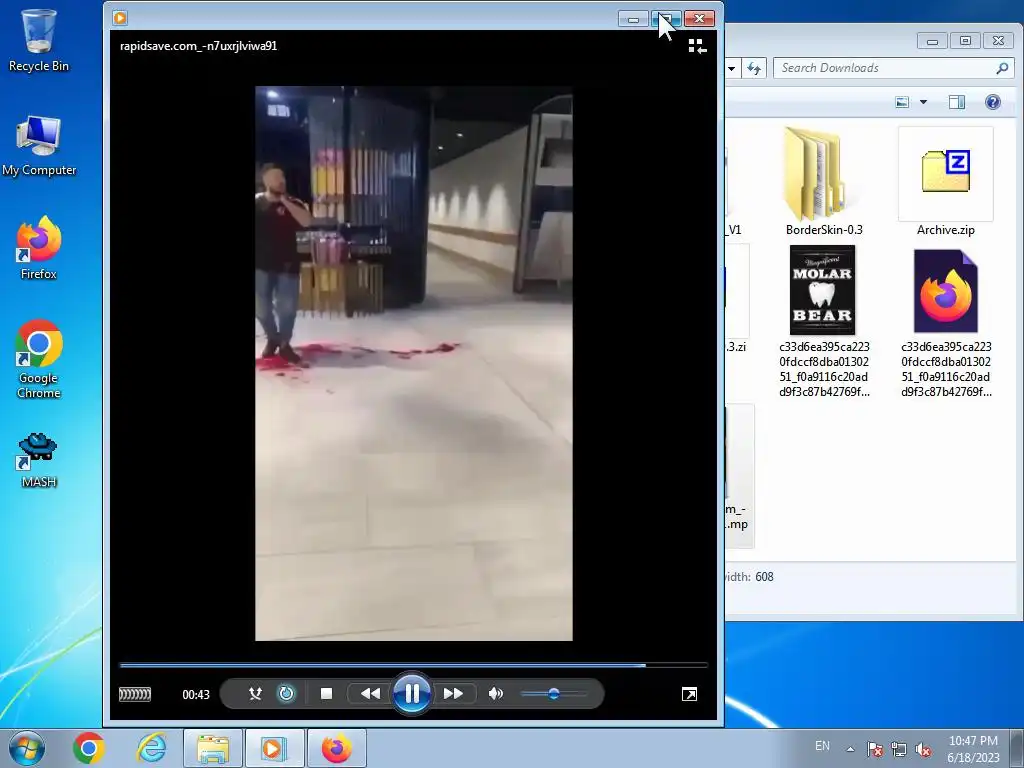1024x768 pixels.
Task: Click the playing video frame
Action: [x=414, y=363]
